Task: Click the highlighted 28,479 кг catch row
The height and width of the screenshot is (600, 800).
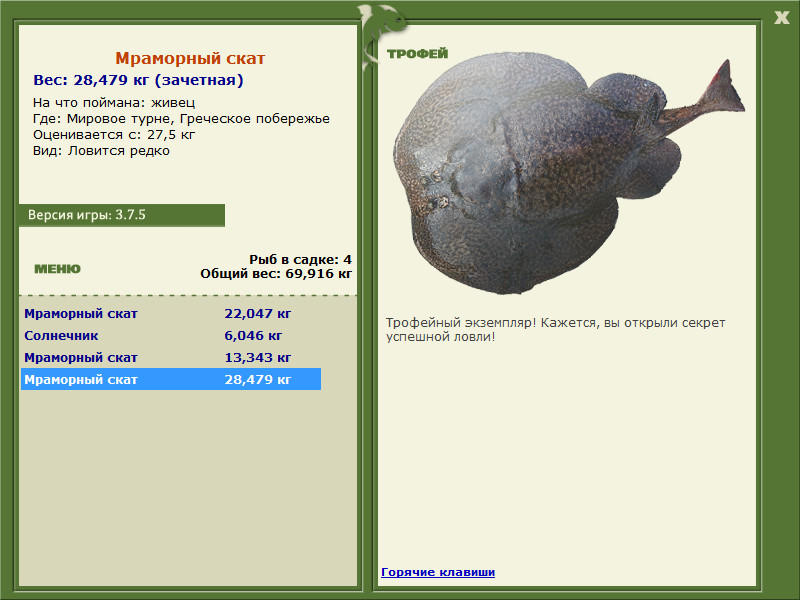Action: click(x=171, y=379)
